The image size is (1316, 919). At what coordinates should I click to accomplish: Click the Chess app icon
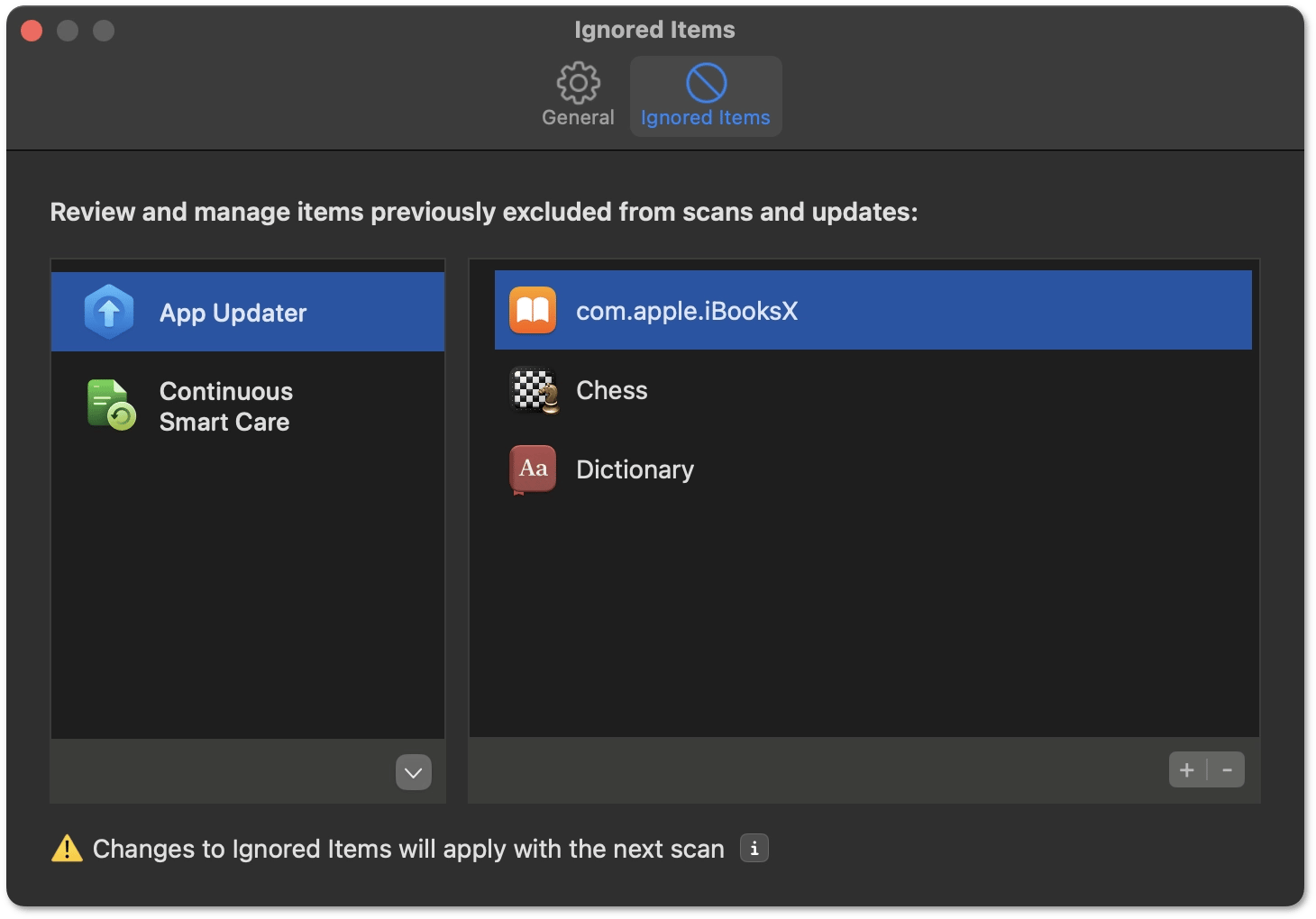click(535, 390)
